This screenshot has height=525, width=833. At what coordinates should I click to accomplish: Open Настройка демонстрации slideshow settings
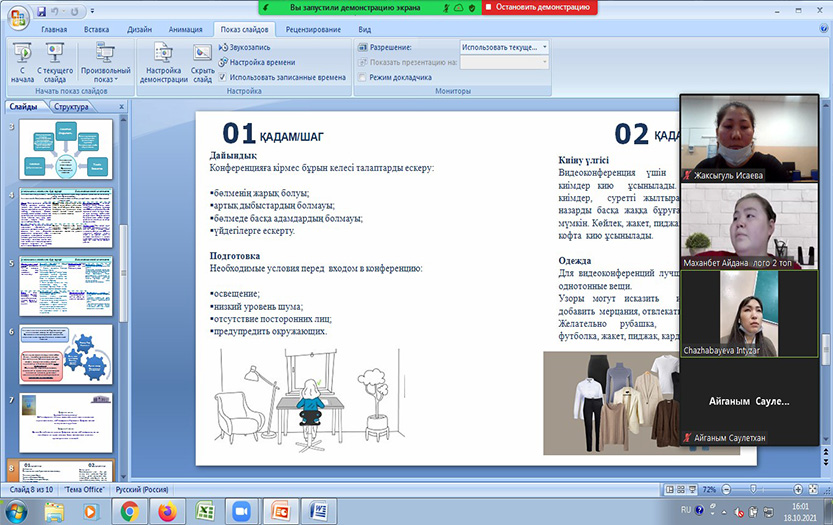point(162,60)
